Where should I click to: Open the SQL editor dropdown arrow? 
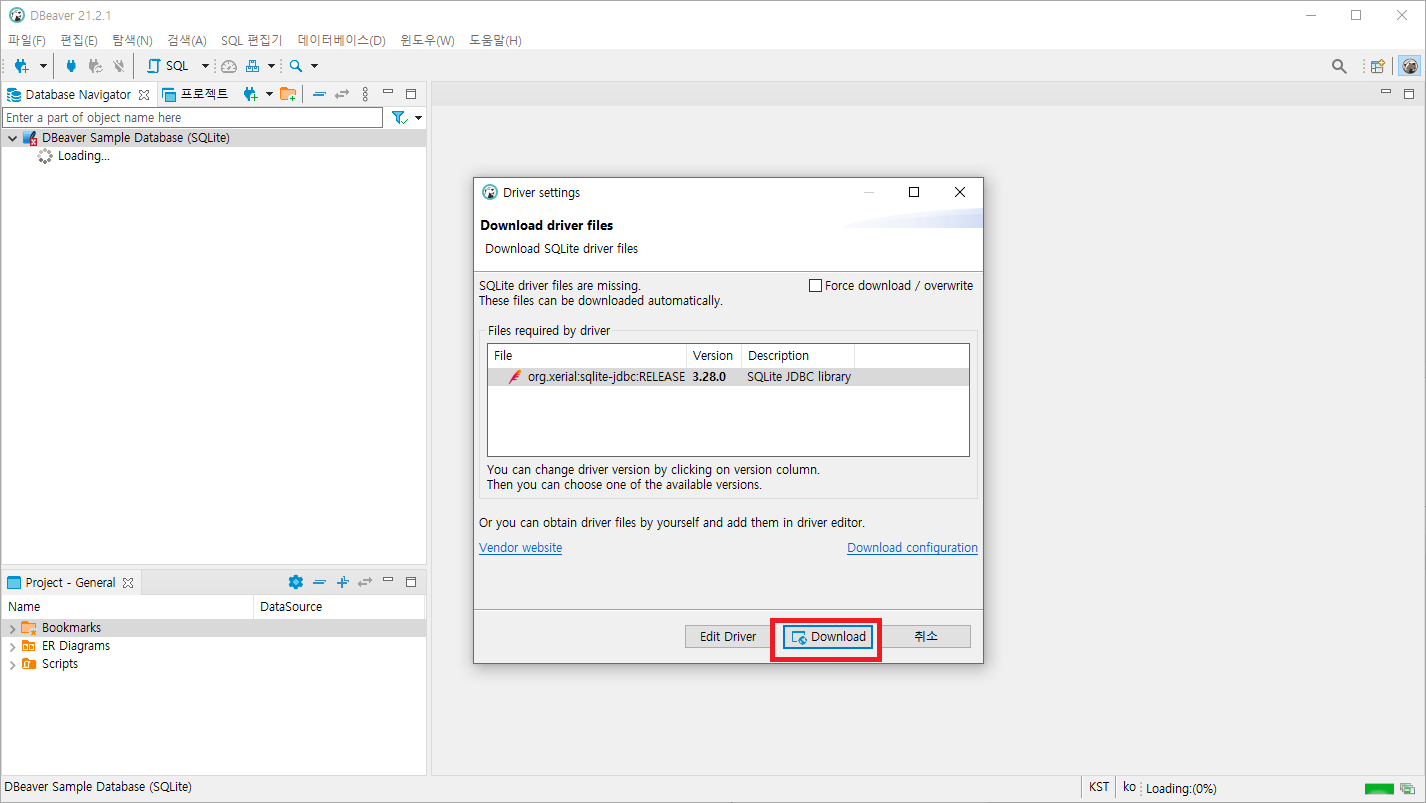coord(206,66)
